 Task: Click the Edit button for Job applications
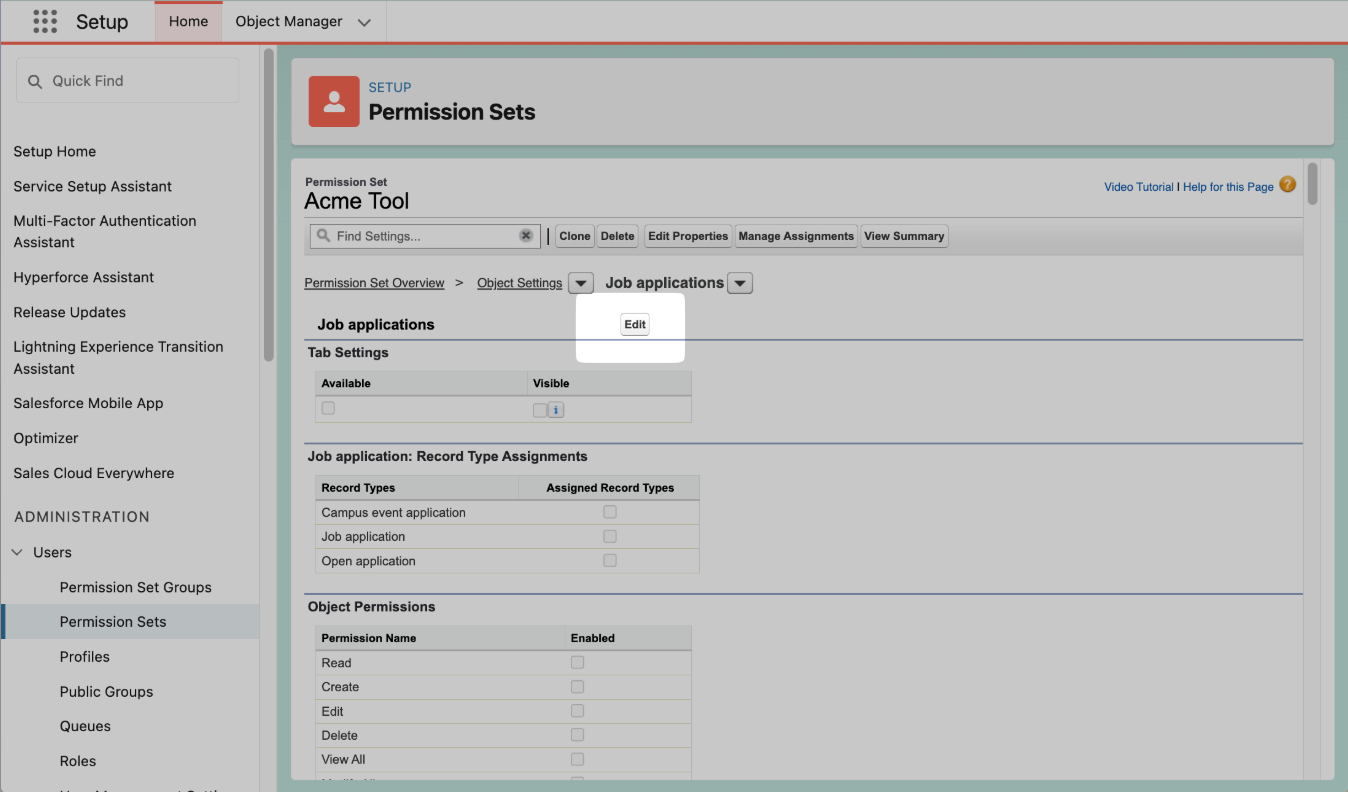pos(635,324)
